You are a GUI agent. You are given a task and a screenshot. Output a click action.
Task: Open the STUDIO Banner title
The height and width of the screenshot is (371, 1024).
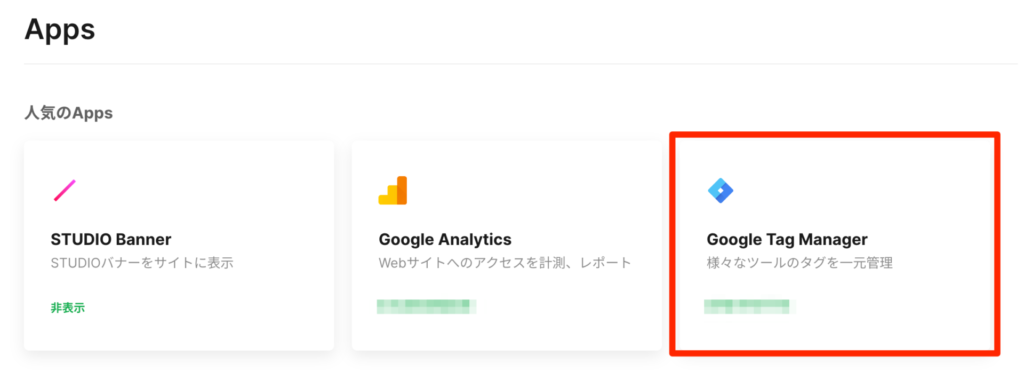click(x=111, y=239)
